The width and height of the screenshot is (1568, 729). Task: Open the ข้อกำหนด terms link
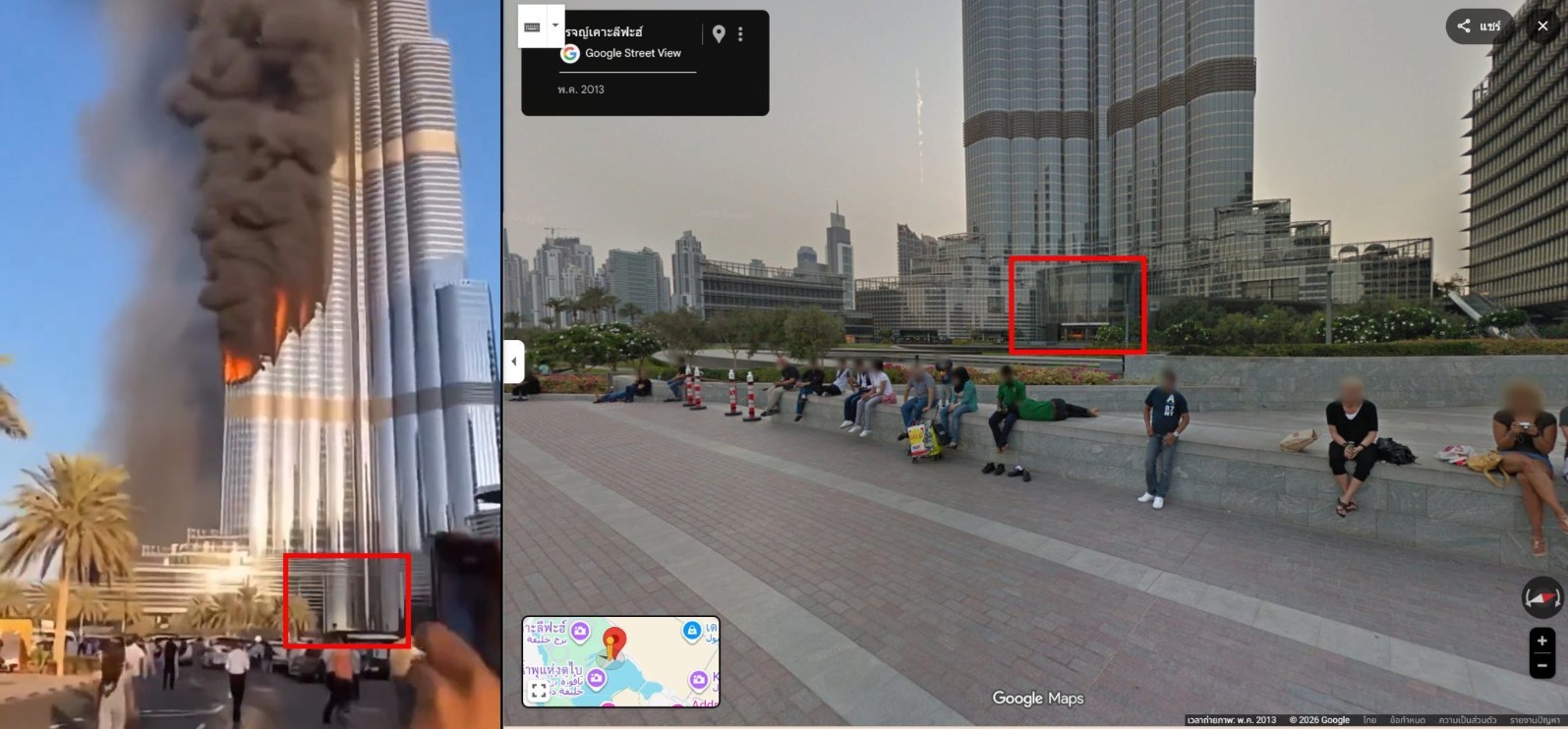click(x=1407, y=720)
